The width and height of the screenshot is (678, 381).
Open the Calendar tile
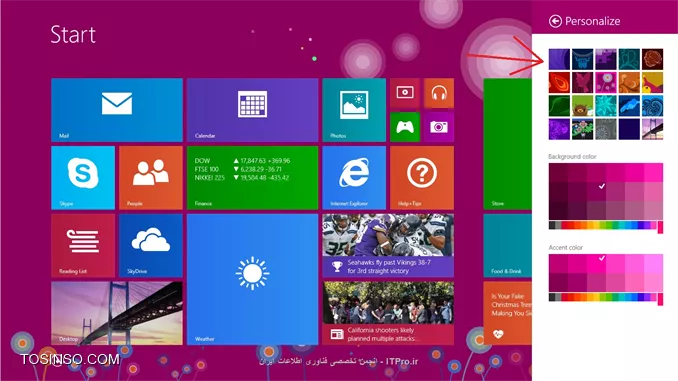tap(253, 110)
